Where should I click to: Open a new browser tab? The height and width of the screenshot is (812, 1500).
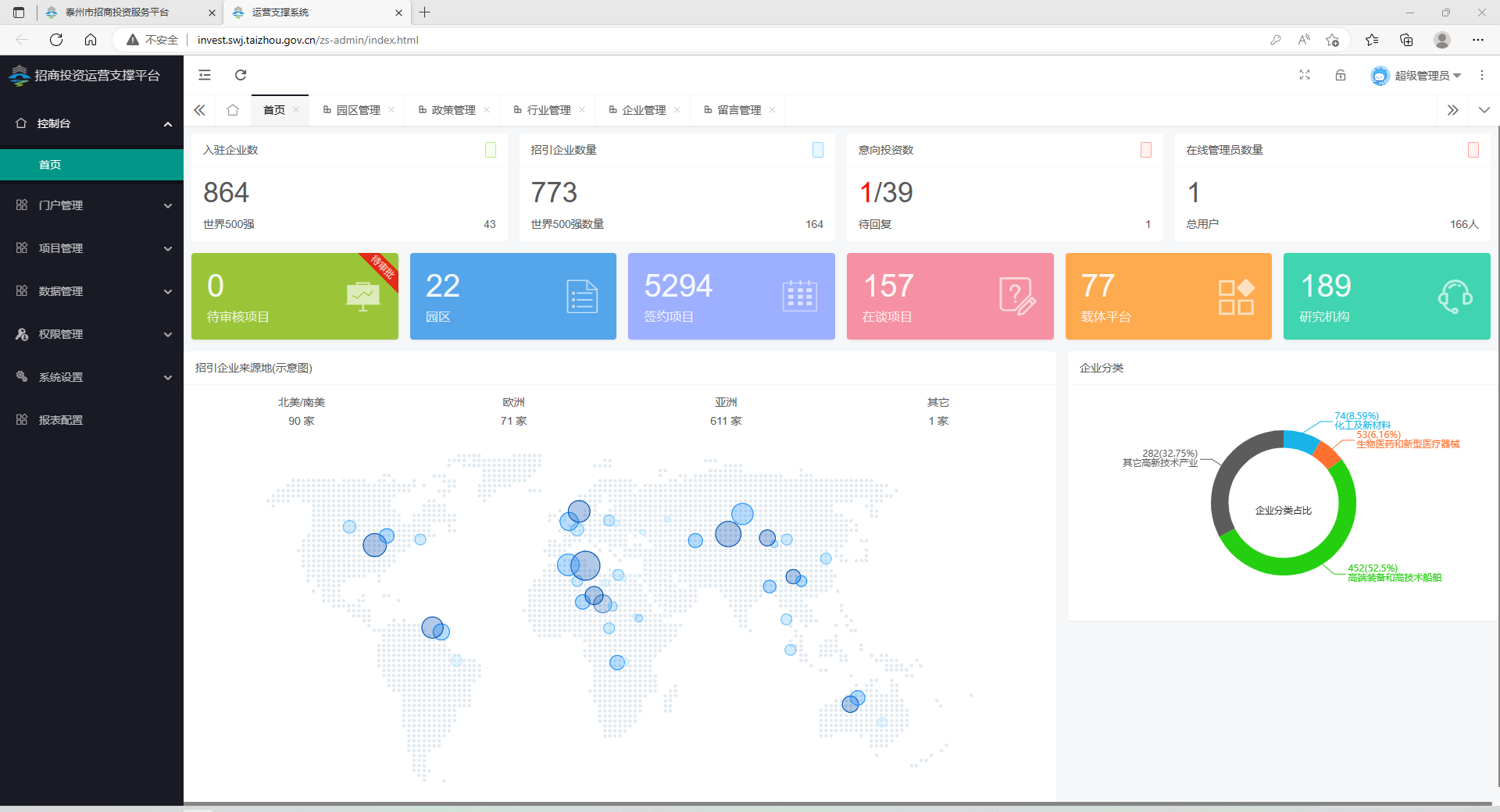pyautogui.click(x=425, y=12)
